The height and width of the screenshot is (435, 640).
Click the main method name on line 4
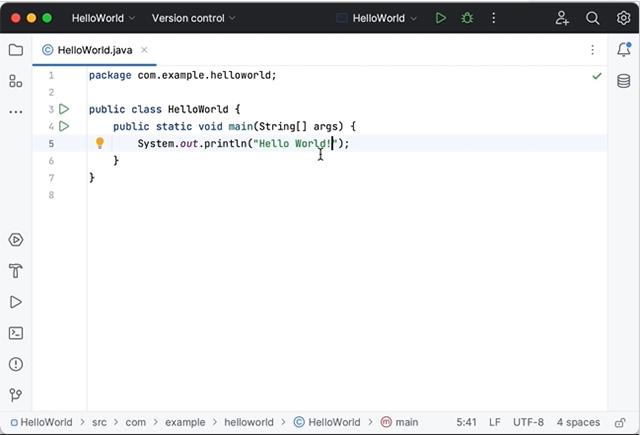pos(240,127)
